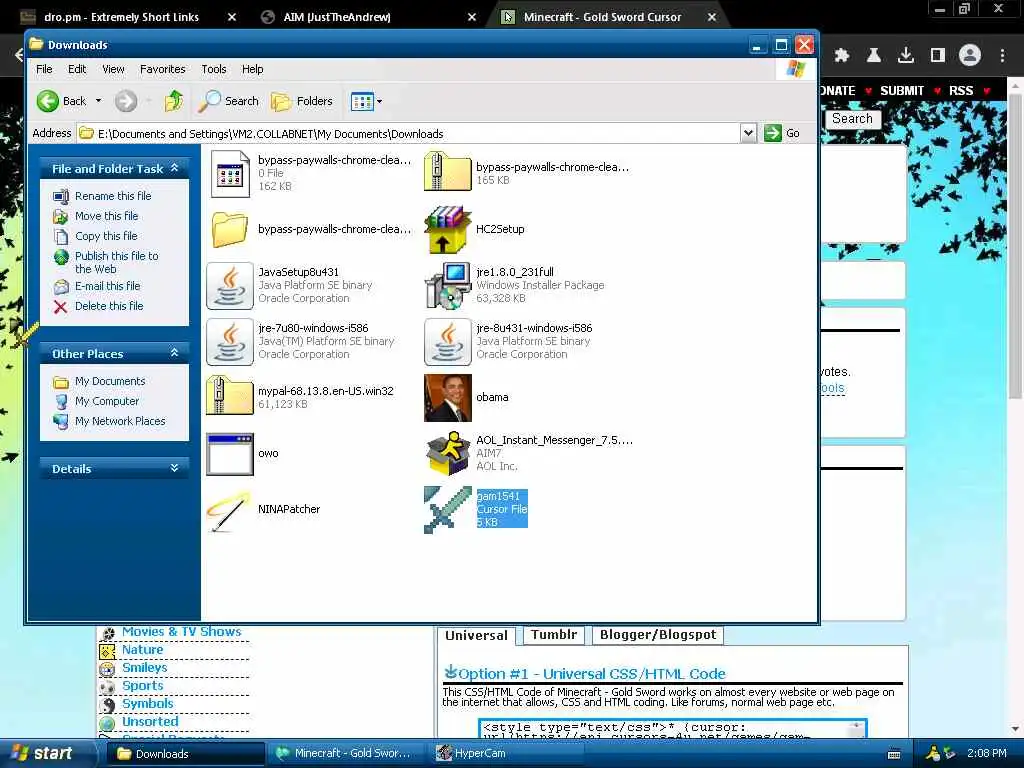Click Copy this file
Viewport: 1024px width, 768px height.
tap(106, 236)
